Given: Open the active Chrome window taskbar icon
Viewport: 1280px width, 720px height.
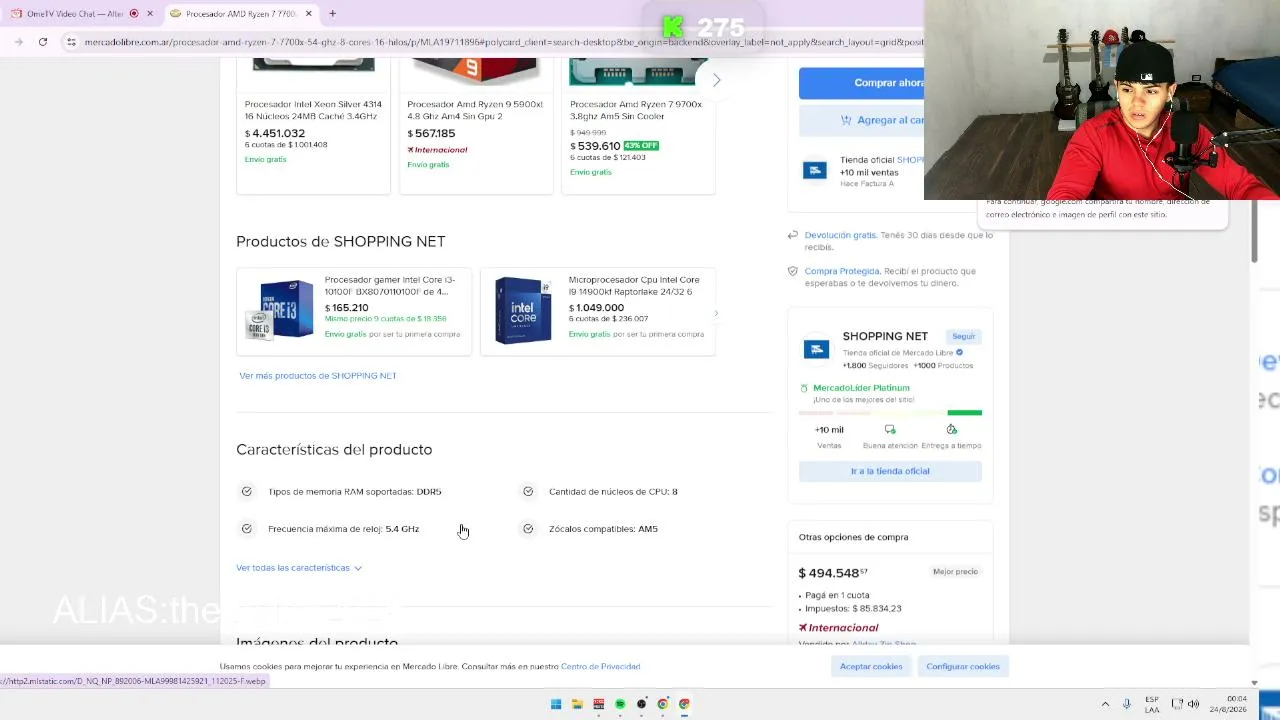Looking at the screenshot, I should [684, 704].
